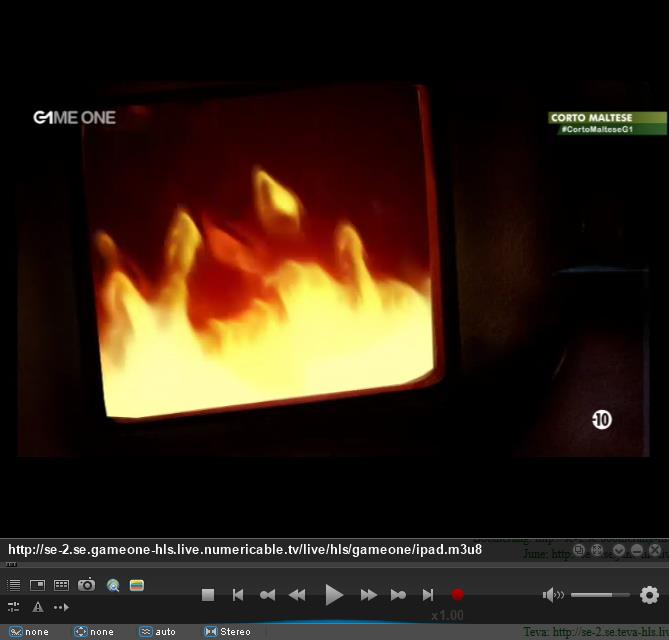This screenshot has height=640, width=669.
Task: Switch to the compact window mode icon
Action: 579,550
